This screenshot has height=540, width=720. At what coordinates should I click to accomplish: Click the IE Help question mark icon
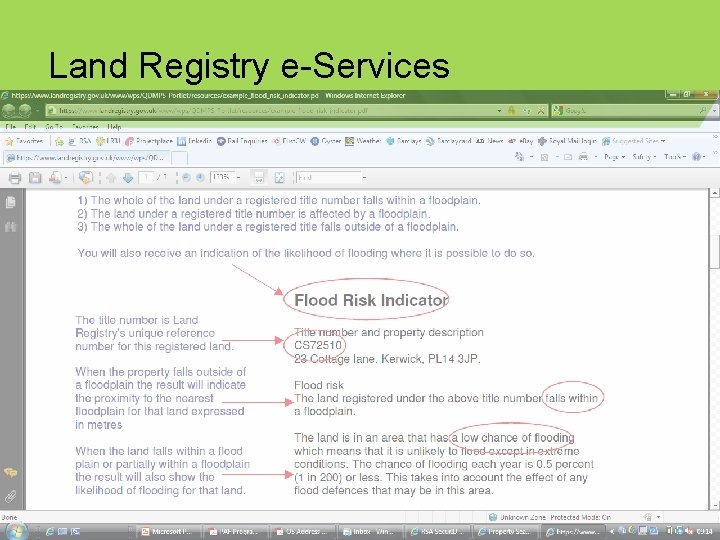click(696, 157)
